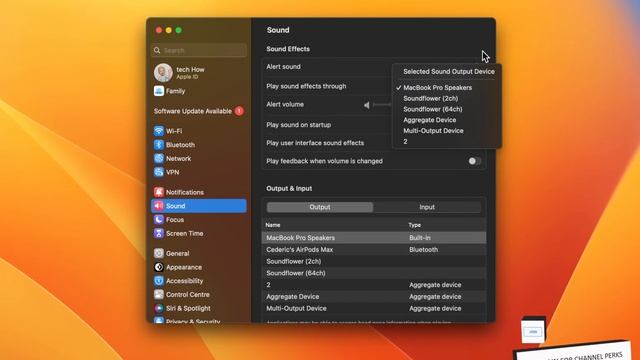Click the Bluetooth icon in sidebar
The height and width of the screenshot is (360, 640).
pos(159,145)
